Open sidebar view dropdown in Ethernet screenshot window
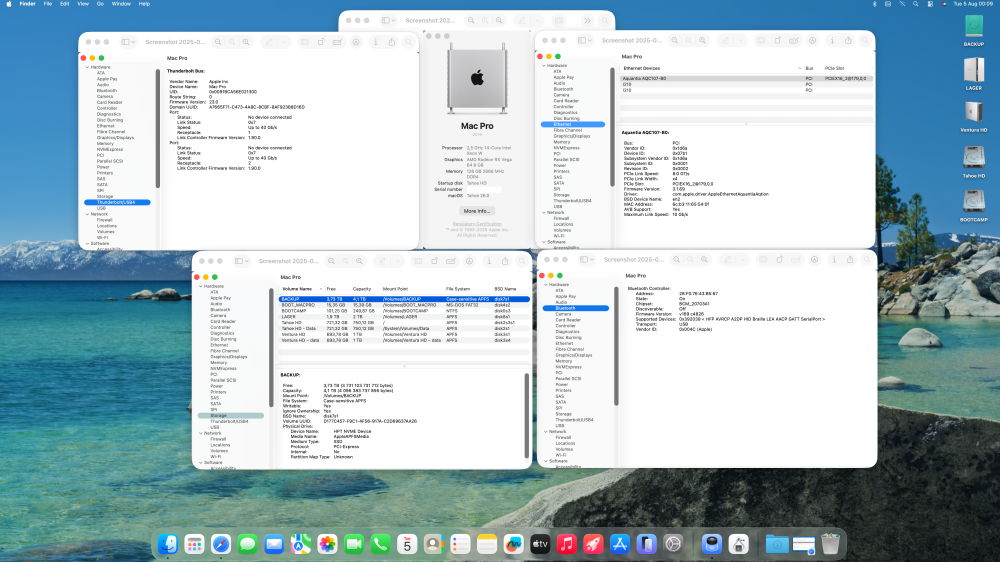The height and width of the screenshot is (562, 1000). pos(585,41)
